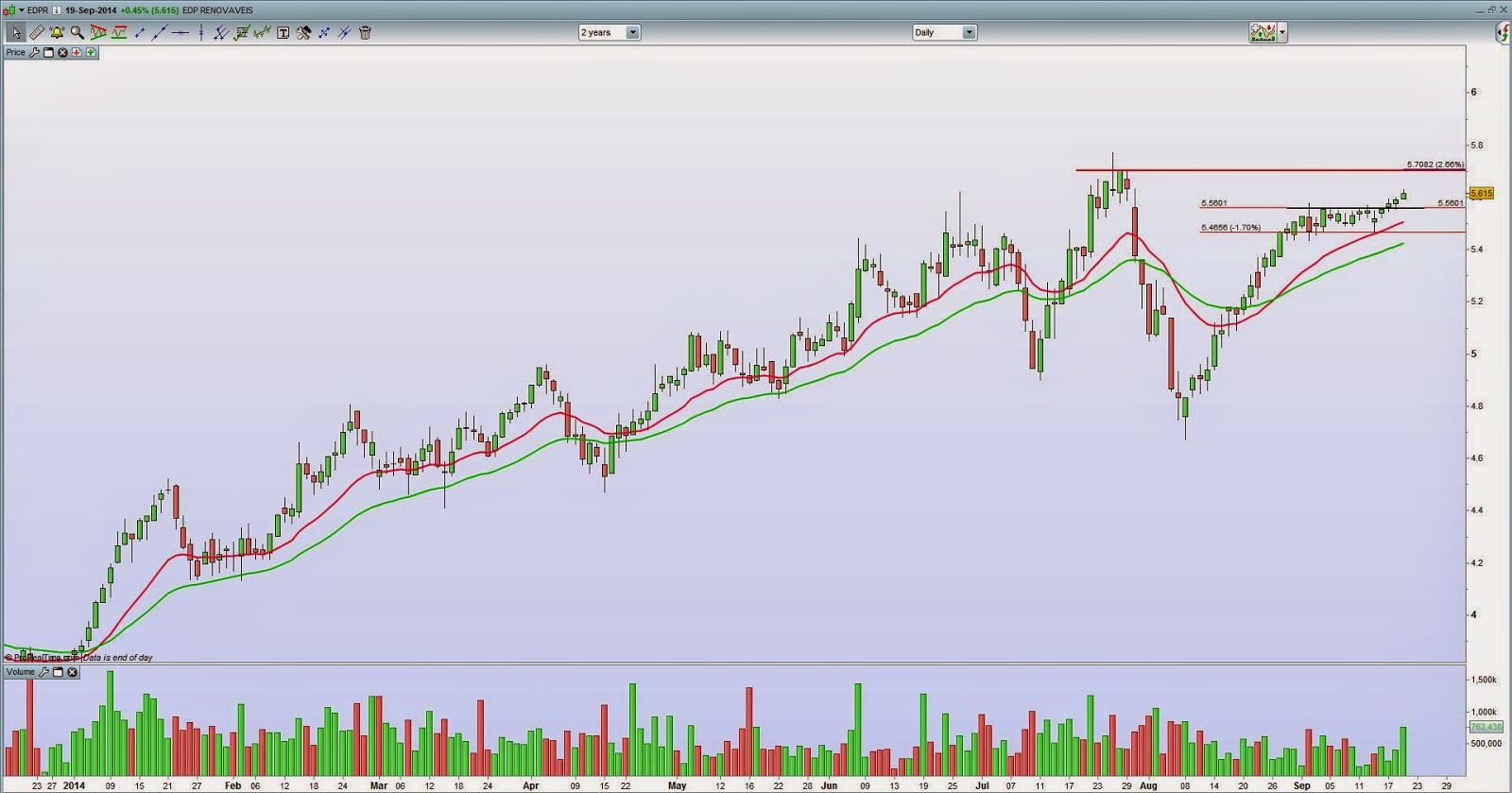Screen dimensions: 1512x793
Task: Click the 5.615 current price tag
Action: pyautogui.click(x=1482, y=193)
